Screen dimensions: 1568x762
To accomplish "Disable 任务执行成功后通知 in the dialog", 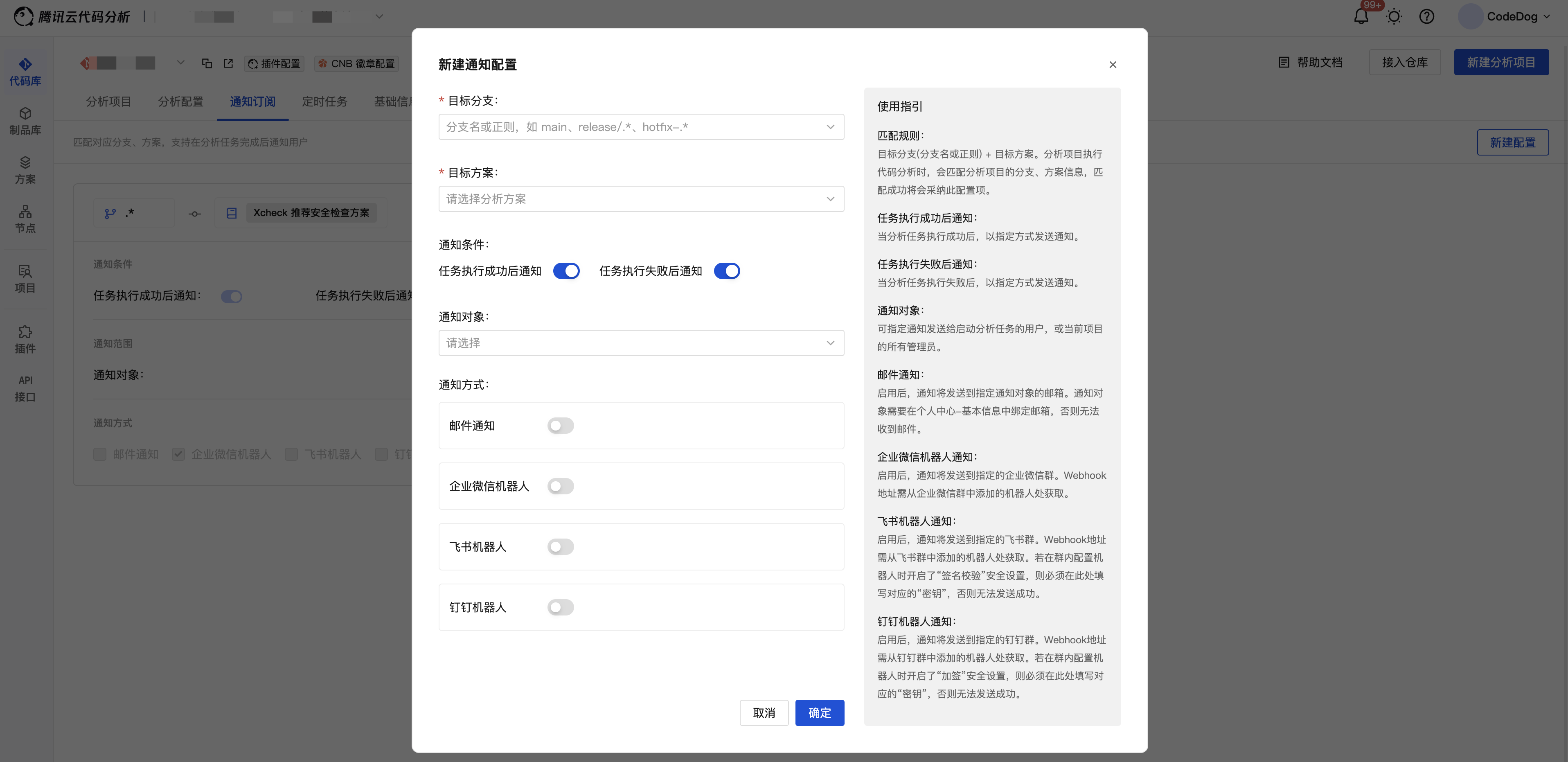I will coord(566,271).
